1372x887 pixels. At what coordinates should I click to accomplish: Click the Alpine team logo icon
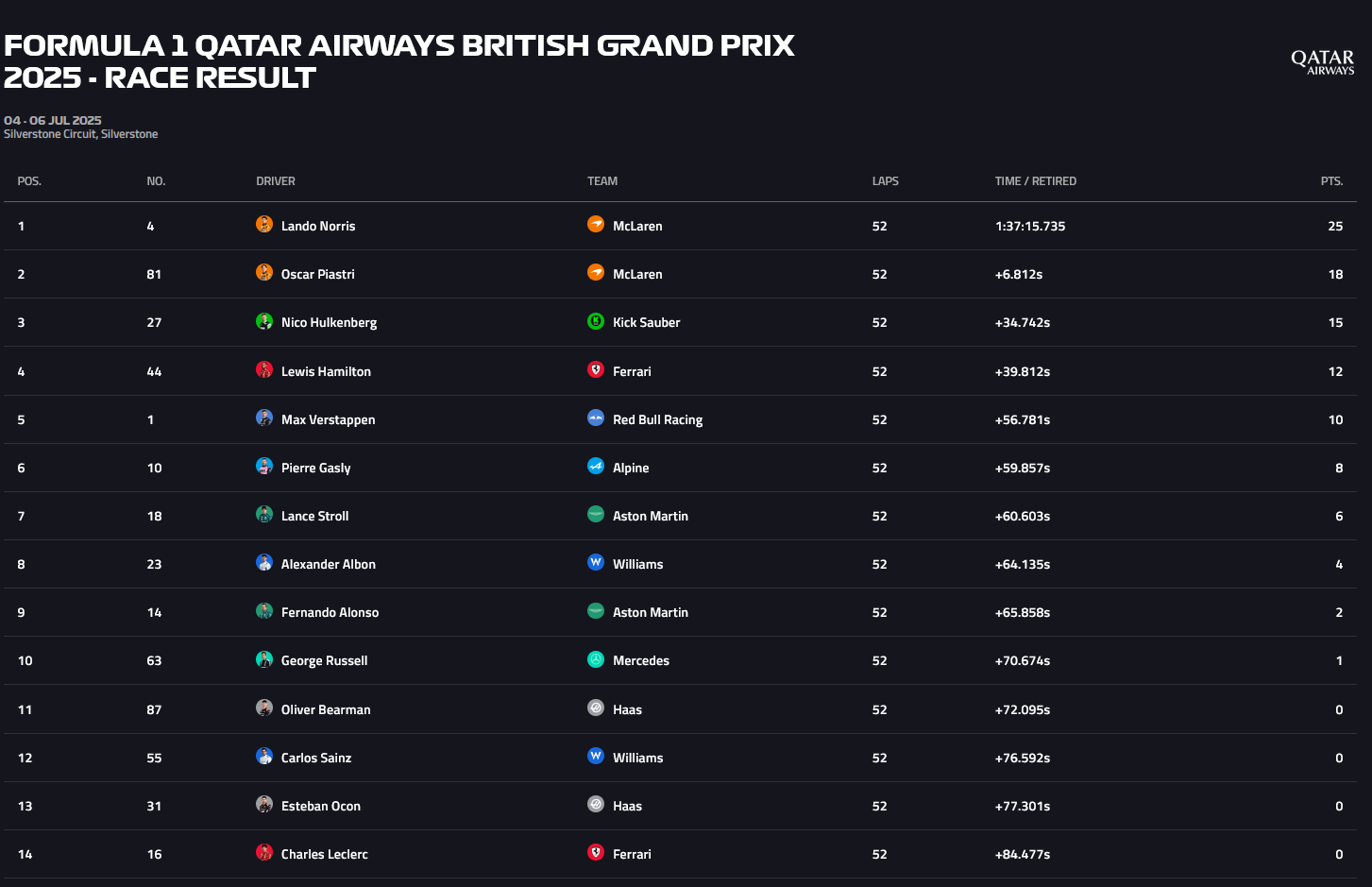coord(596,466)
